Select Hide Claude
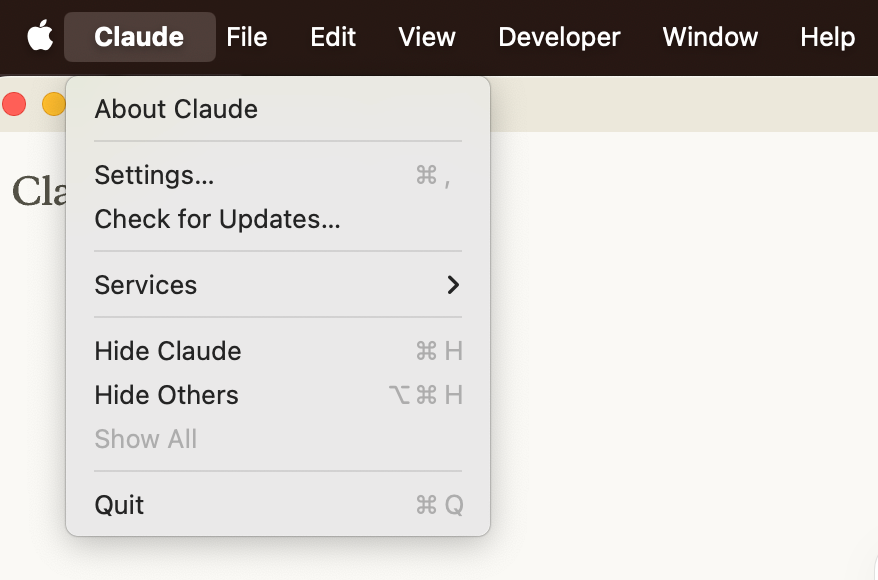The image size is (878, 580). pos(168,351)
